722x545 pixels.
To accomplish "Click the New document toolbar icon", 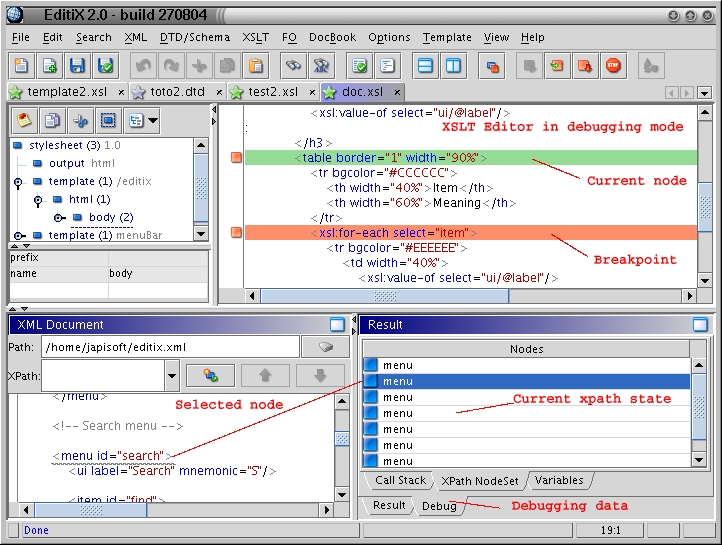I will (21, 66).
